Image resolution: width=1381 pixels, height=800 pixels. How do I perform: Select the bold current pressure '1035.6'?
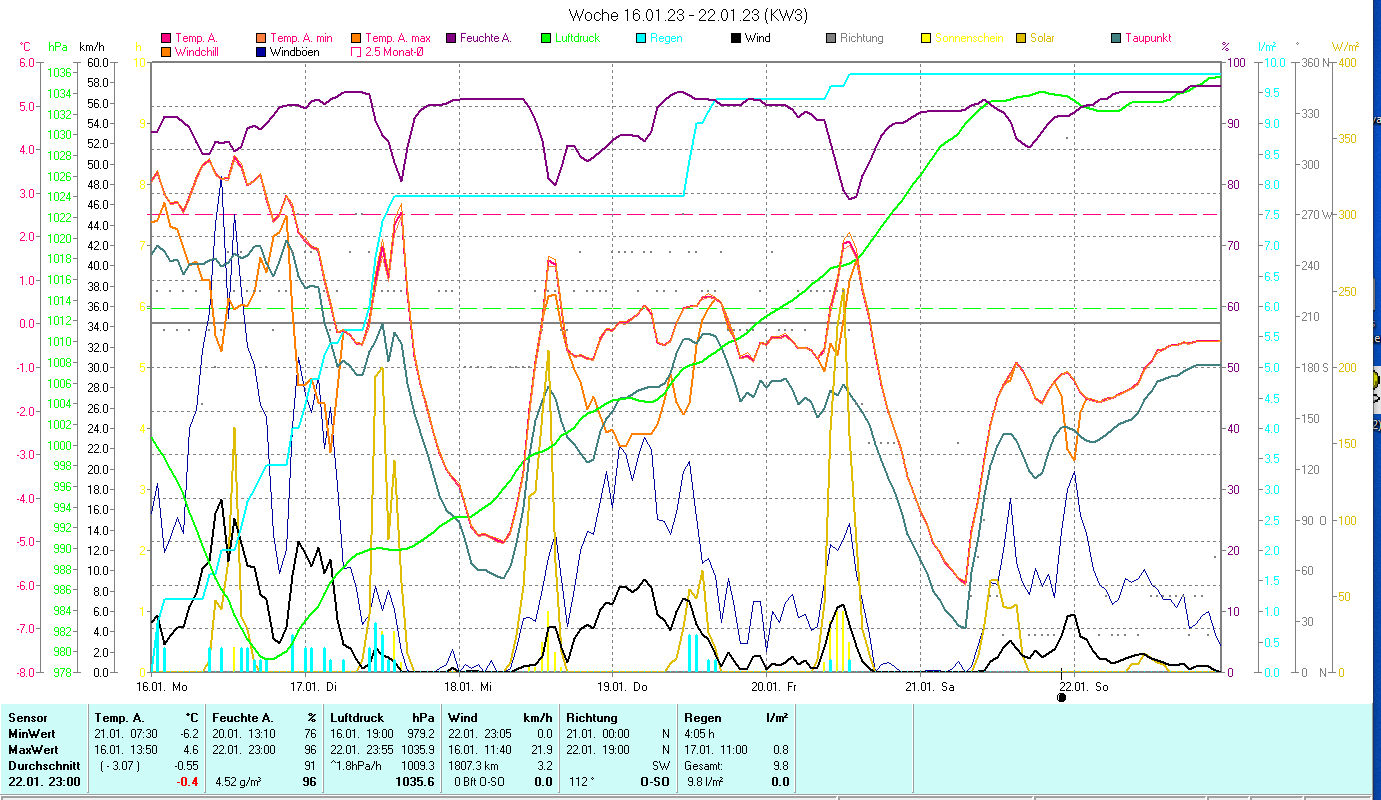point(415,782)
